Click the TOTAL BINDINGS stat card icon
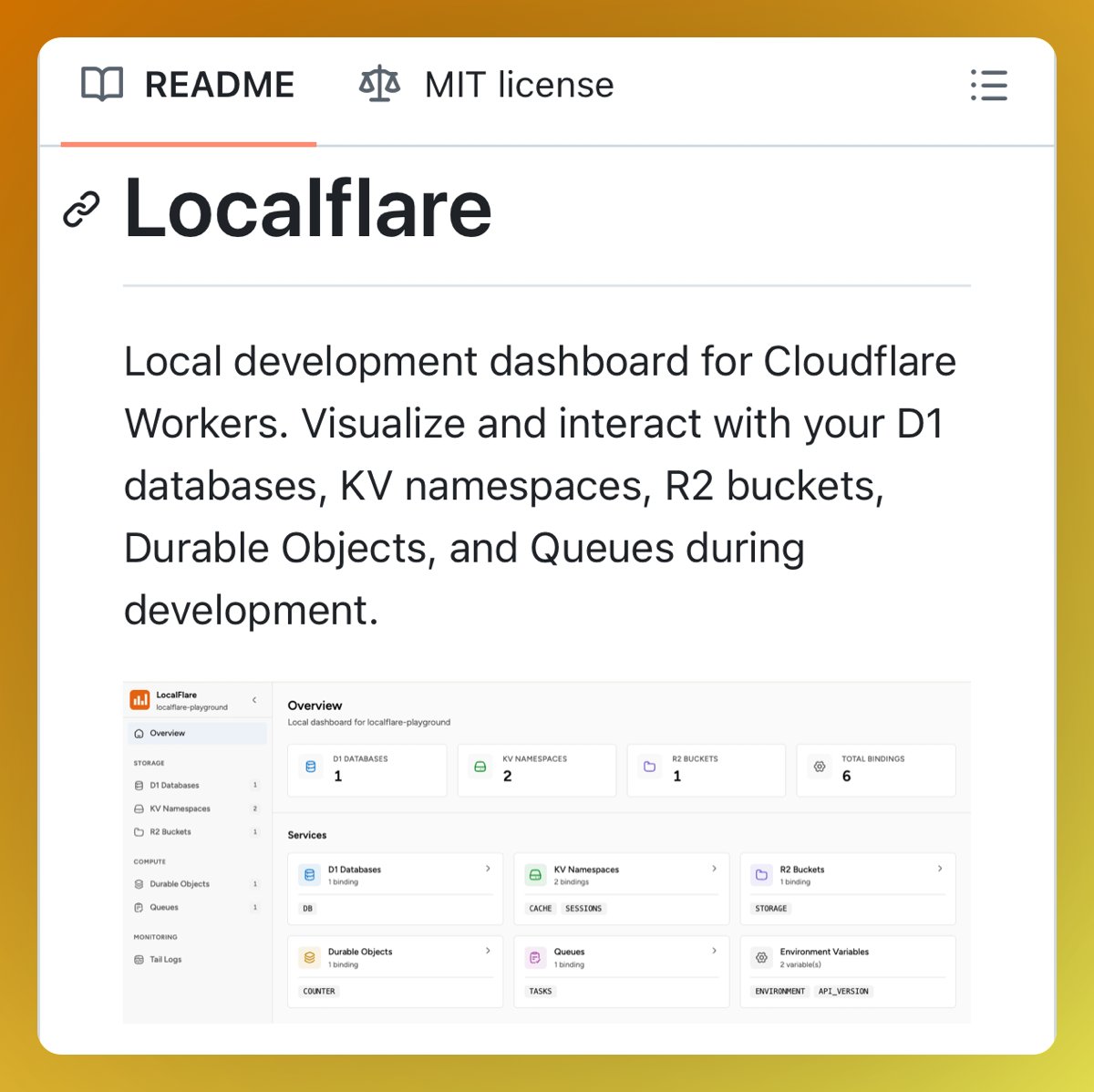The width and height of the screenshot is (1094, 1092). 820,767
